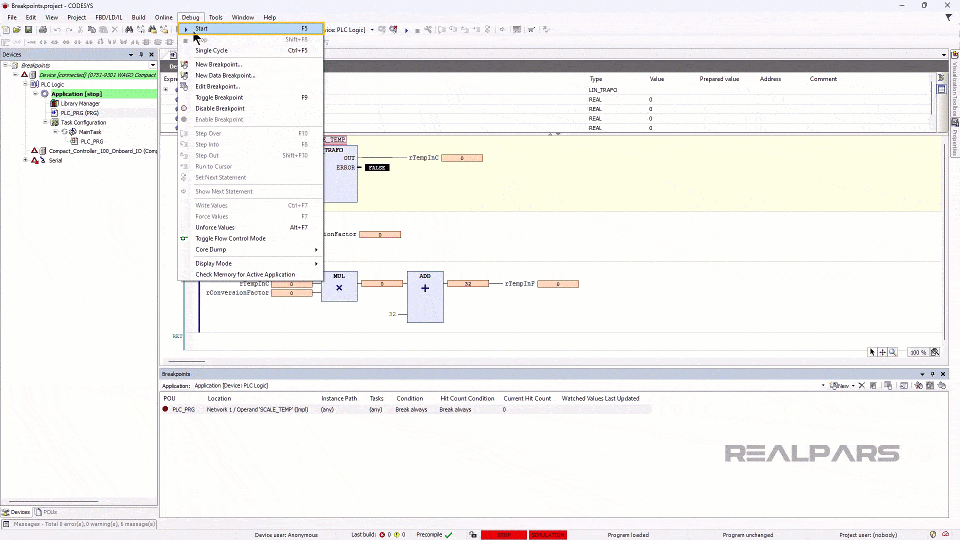Open the Display Mode submenu
Image resolution: width=960 pixels, height=540 pixels.
[x=250, y=264]
